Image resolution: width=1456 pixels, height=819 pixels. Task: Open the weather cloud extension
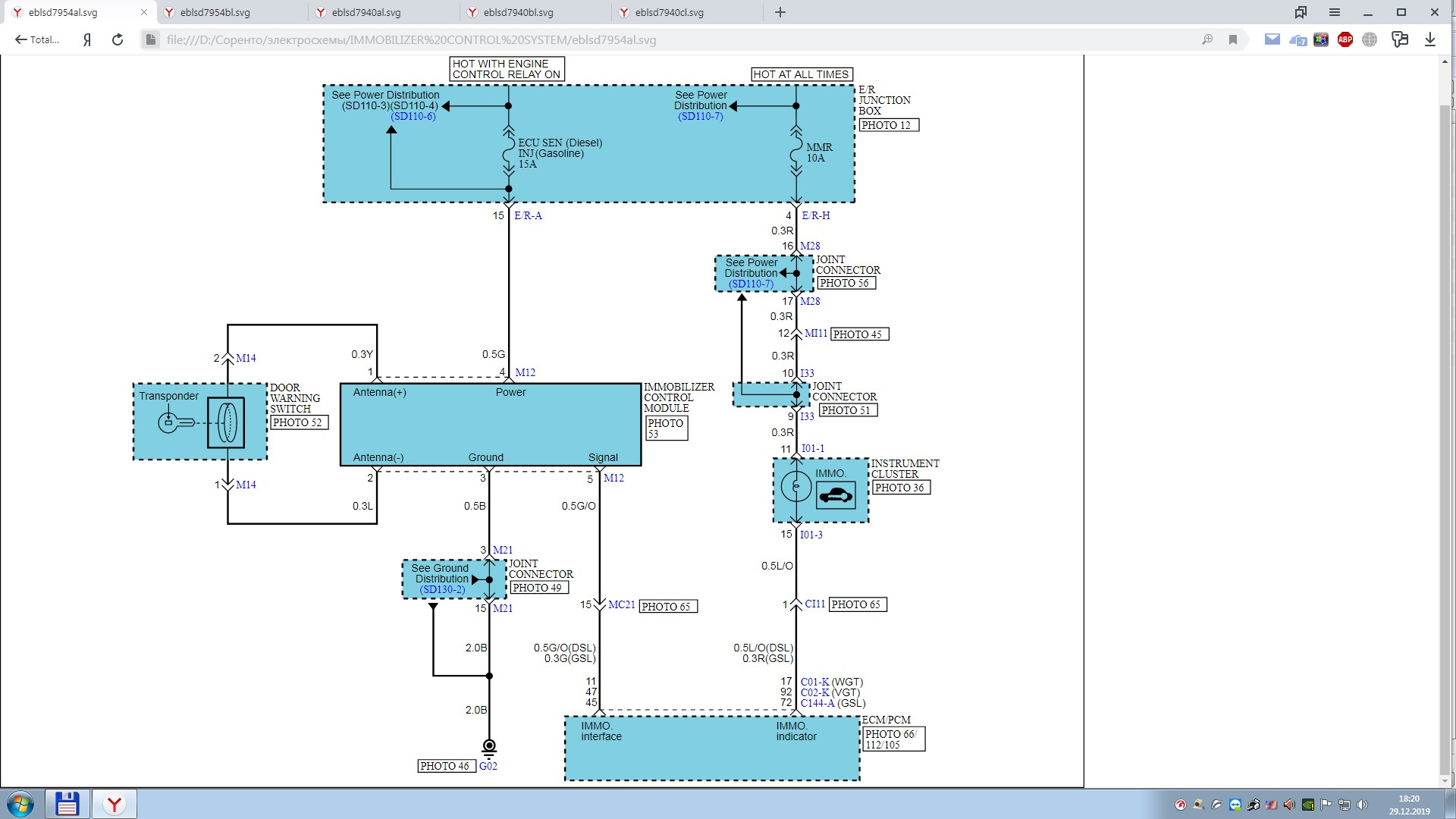pyautogui.click(x=1298, y=39)
